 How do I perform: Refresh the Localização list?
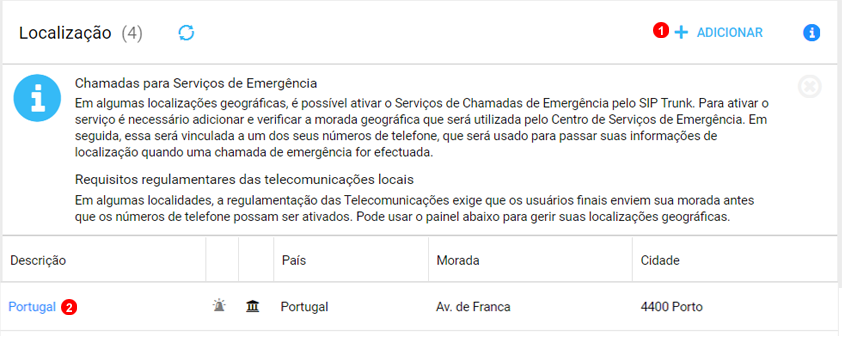coord(186,33)
